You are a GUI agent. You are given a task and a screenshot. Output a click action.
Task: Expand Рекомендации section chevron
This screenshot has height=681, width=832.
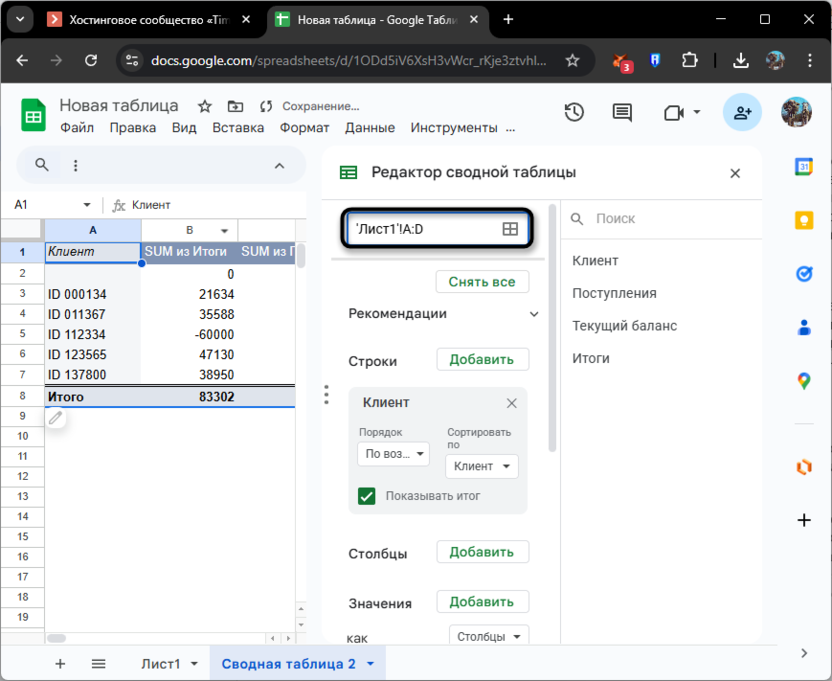534,314
